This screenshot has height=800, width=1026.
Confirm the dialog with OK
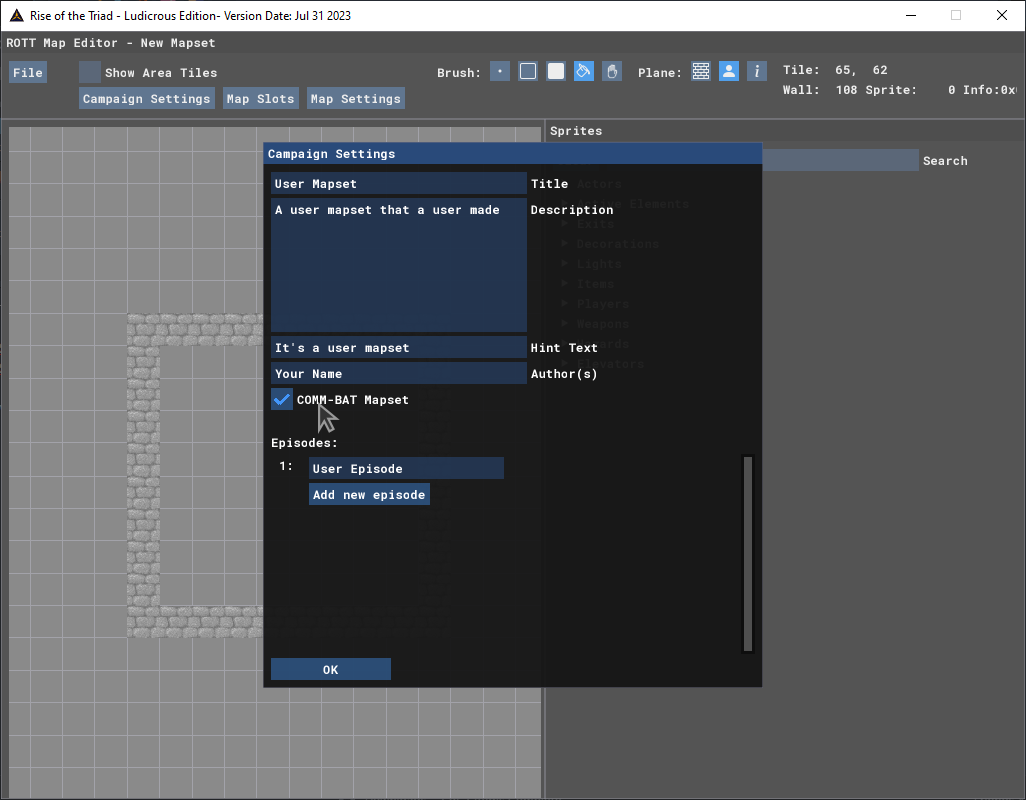tap(331, 669)
